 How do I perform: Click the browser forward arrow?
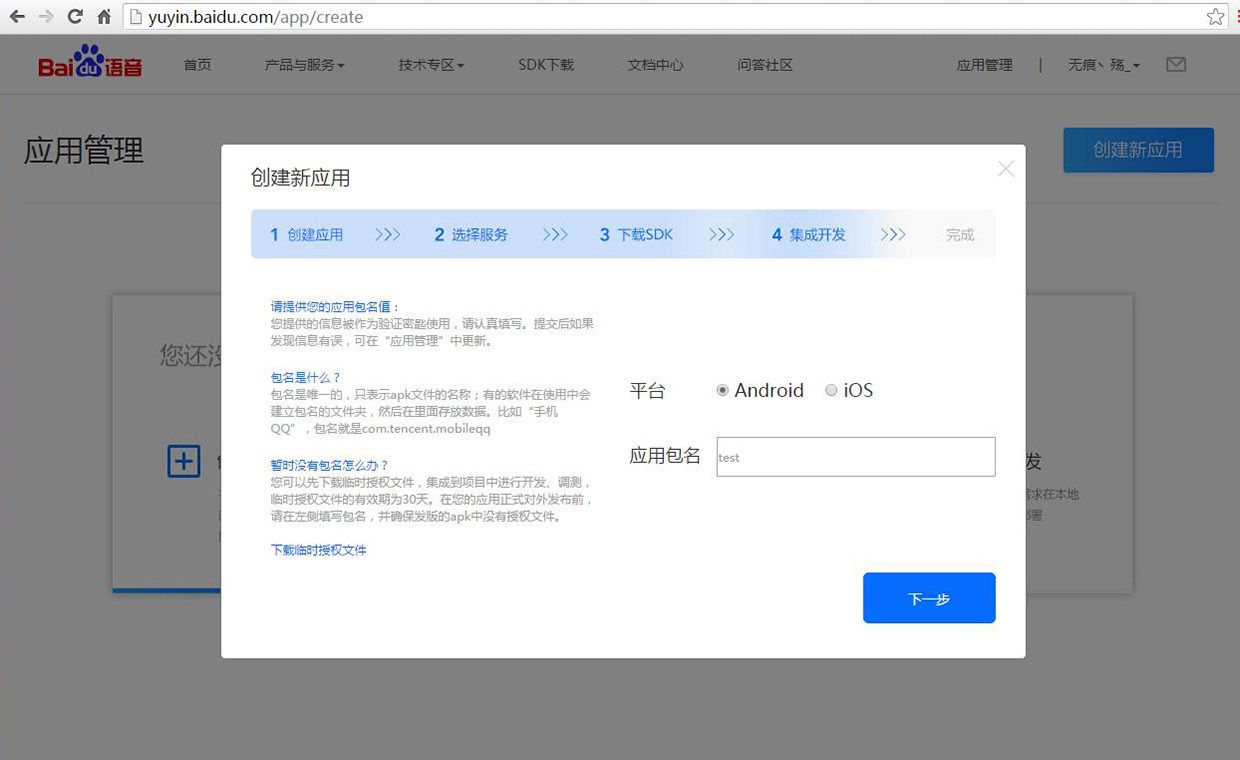(46, 17)
